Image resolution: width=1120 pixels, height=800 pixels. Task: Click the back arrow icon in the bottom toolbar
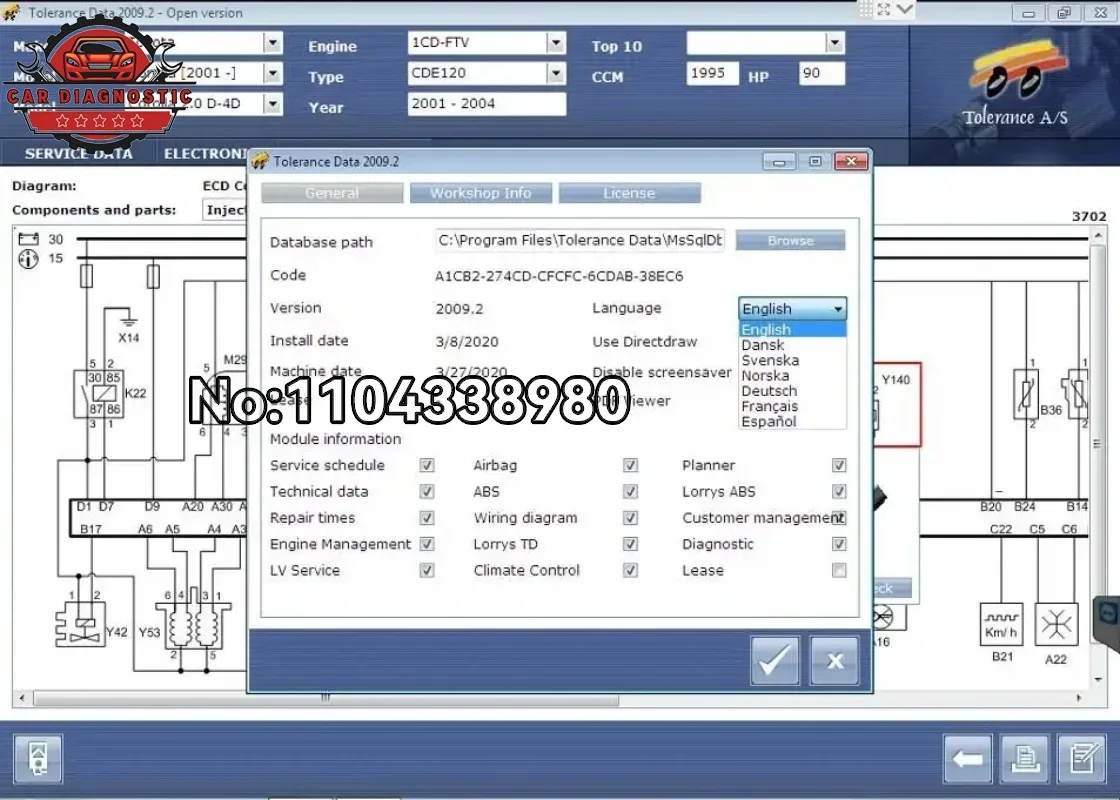(968, 759)
